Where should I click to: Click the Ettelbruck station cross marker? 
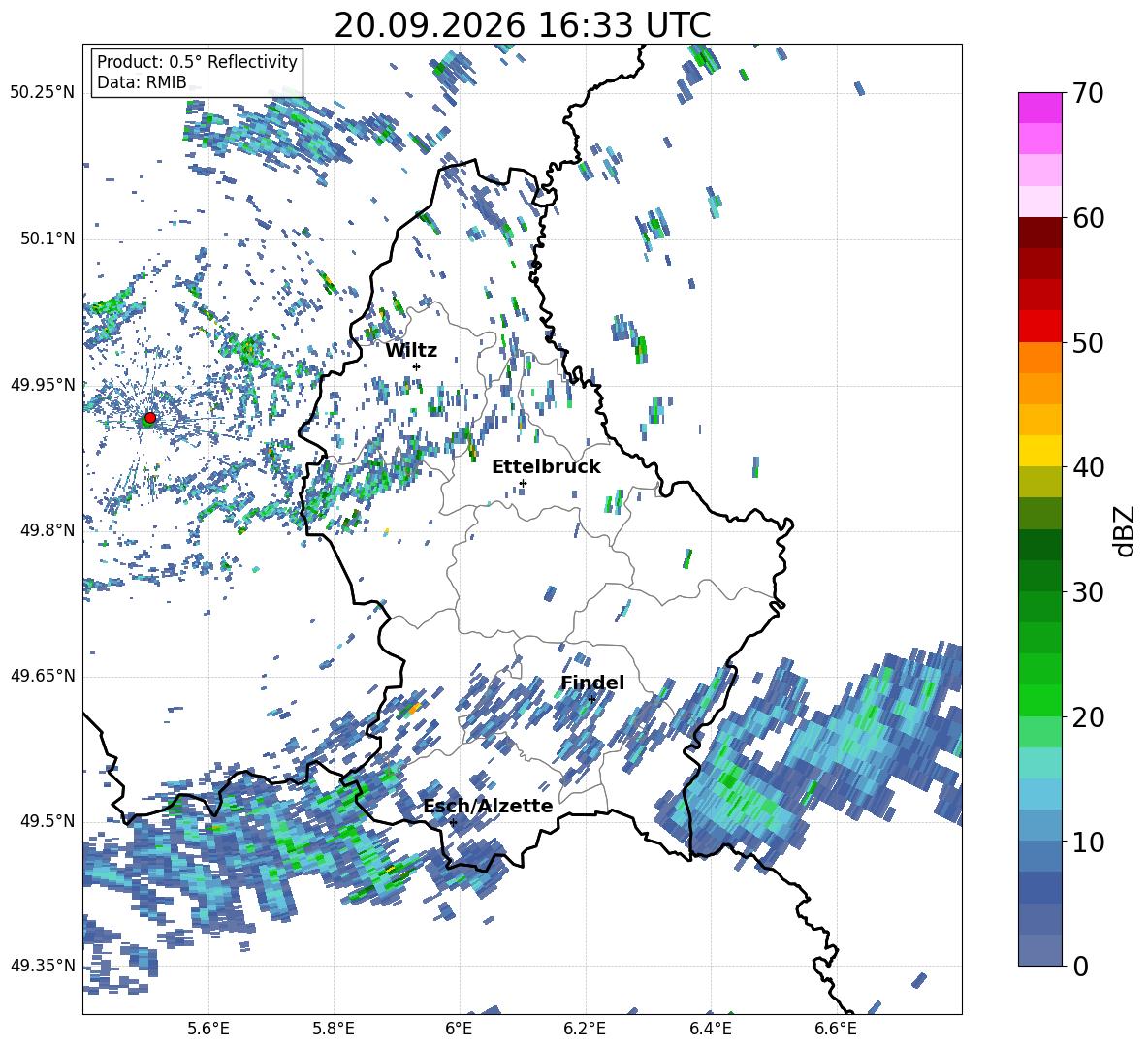point(523,483)
